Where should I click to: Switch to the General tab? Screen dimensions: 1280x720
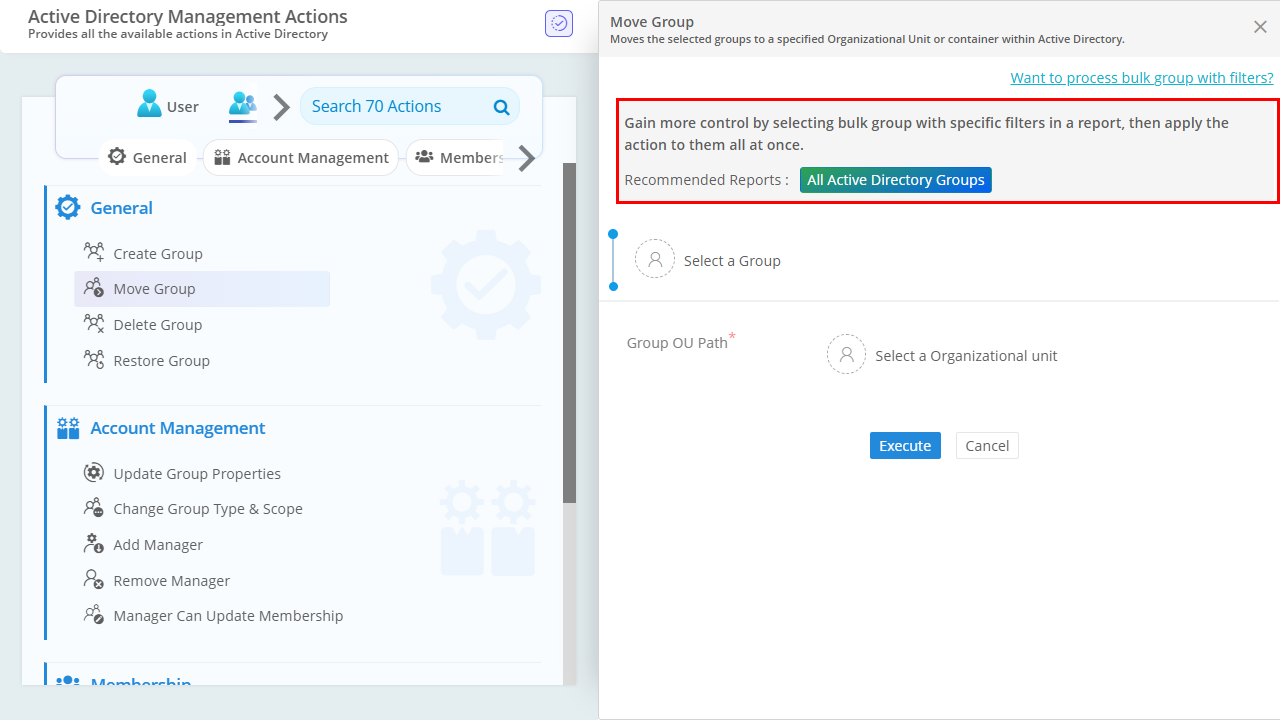tap(147, 157)
